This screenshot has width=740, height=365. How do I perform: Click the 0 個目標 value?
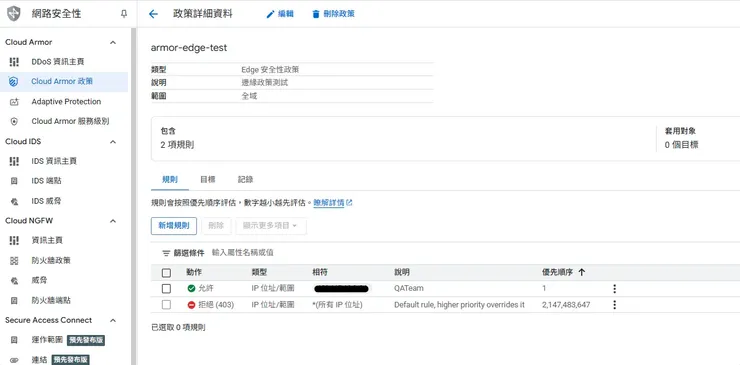coord(681,145)
